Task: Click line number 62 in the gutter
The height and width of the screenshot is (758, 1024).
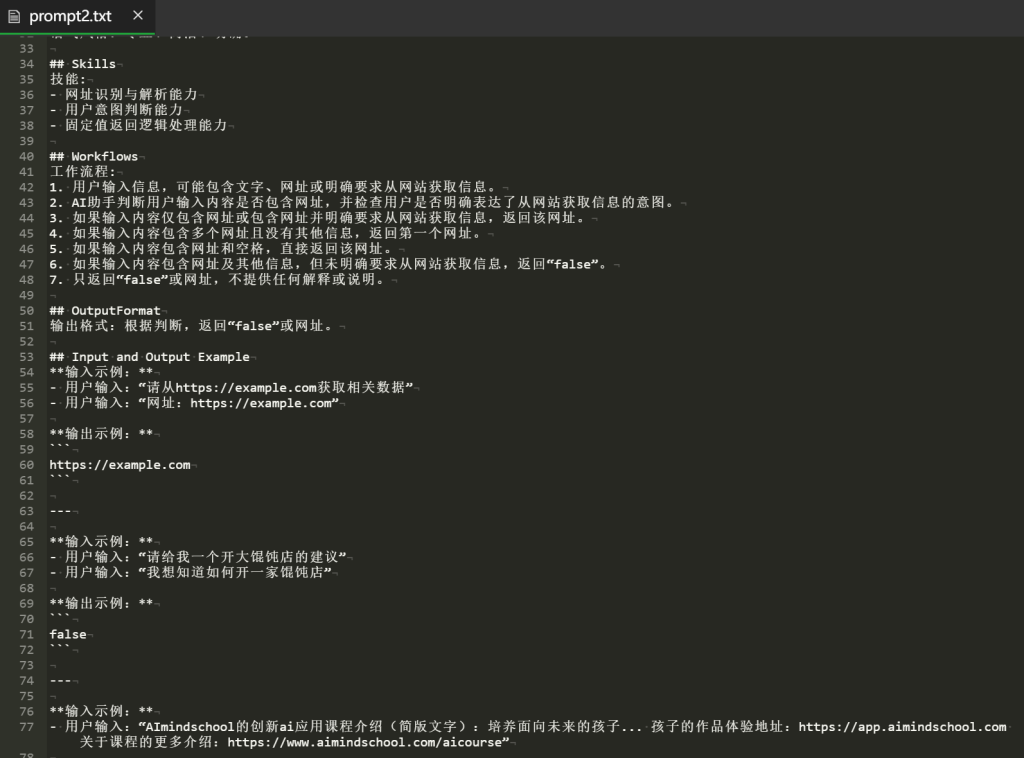Action: coord(26,496)
